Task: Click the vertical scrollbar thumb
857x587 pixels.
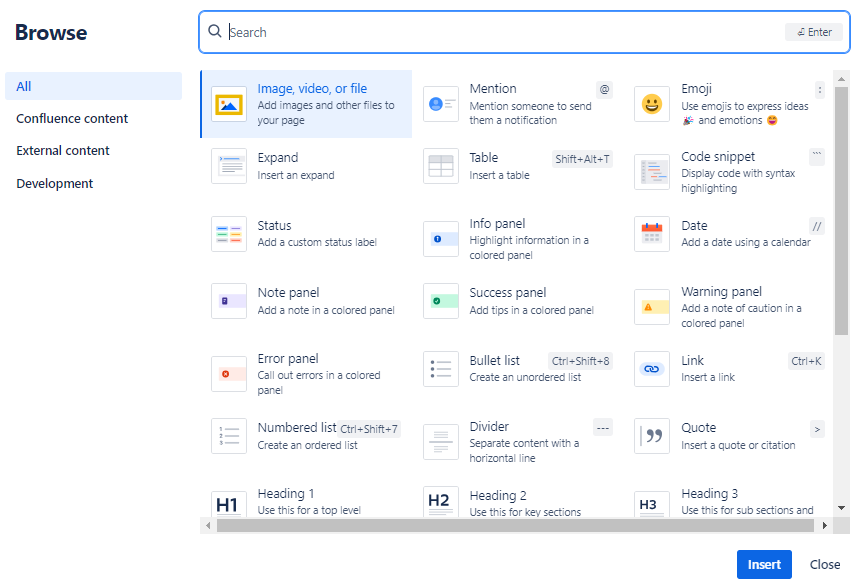Action: 841,211
